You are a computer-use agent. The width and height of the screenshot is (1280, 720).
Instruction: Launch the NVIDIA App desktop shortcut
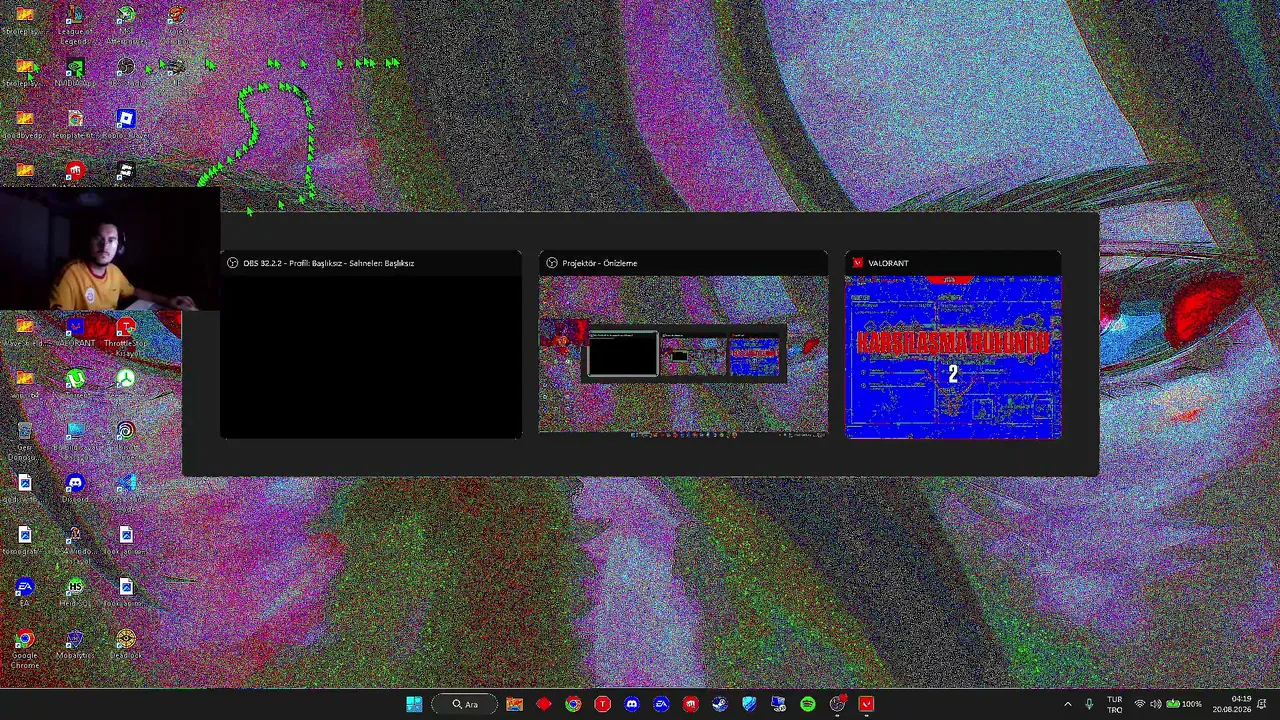coord(75,74)
